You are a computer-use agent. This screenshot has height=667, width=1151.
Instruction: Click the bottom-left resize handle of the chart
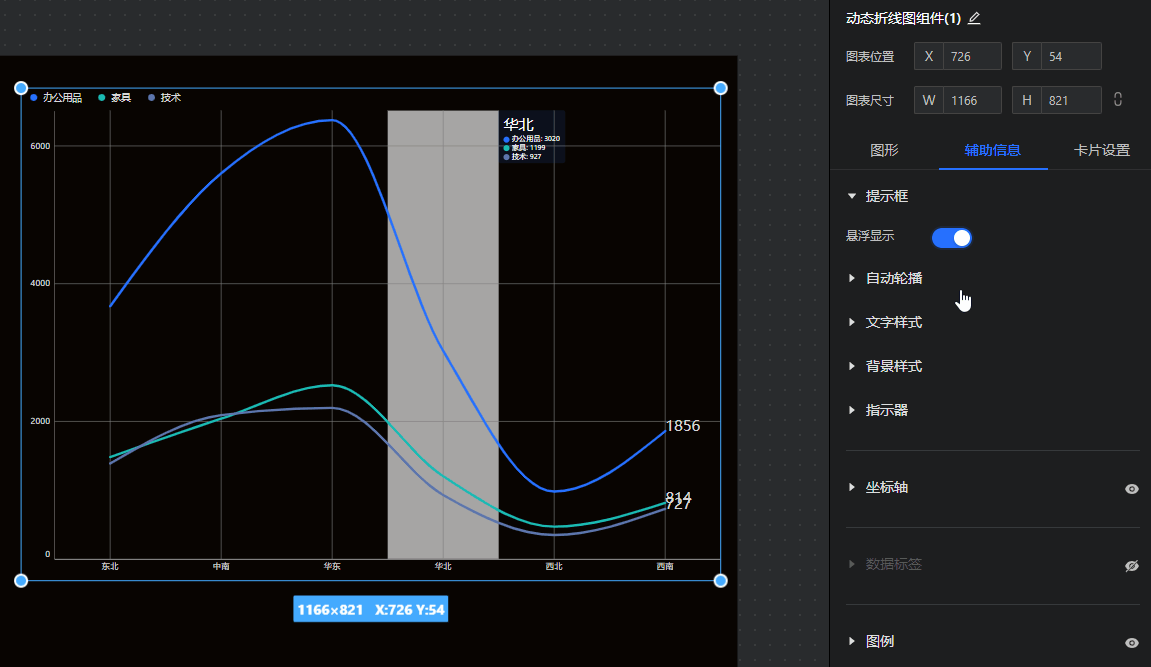click(x=21, y=580)
